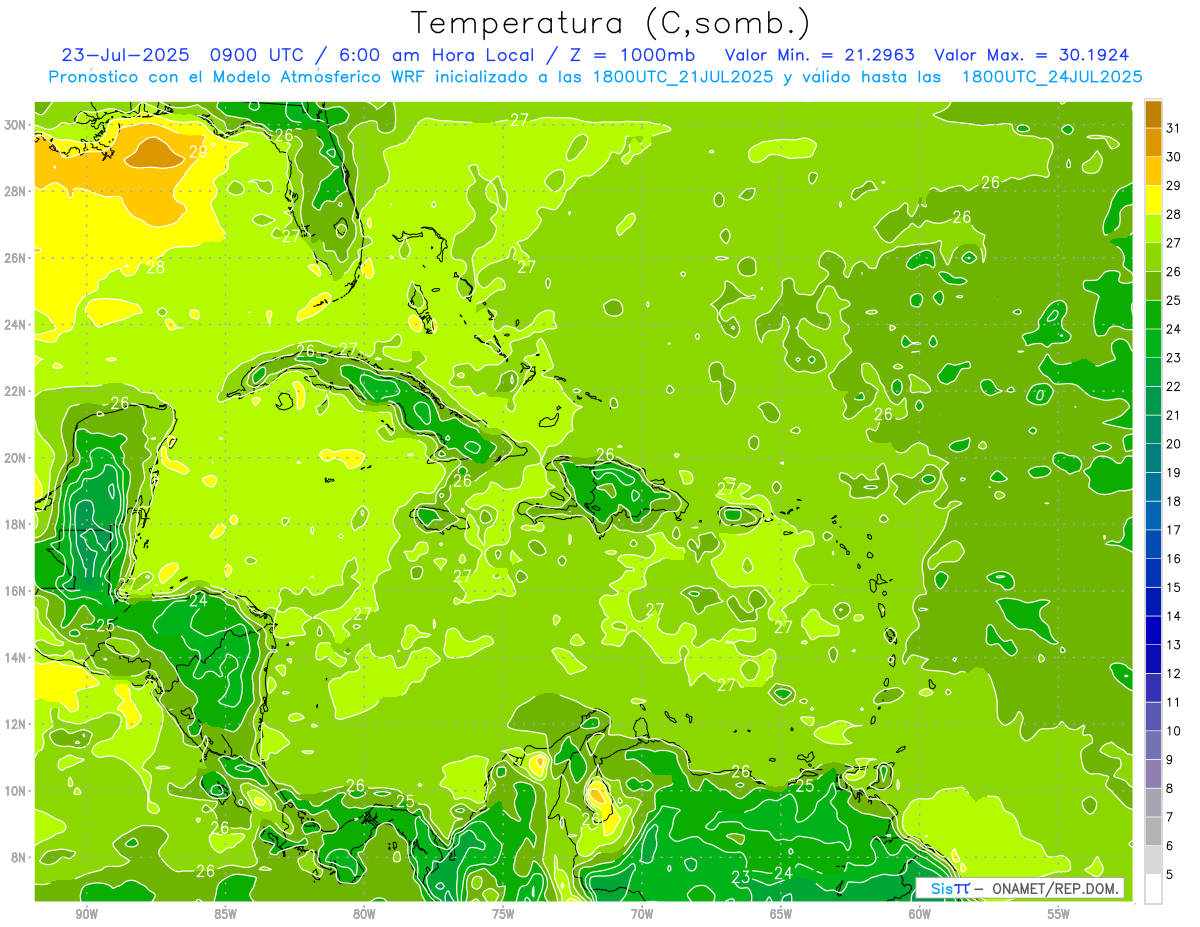The image size is (1200, 927).
Task: Click the "23" contour label on the map
Action: [741, 877]
